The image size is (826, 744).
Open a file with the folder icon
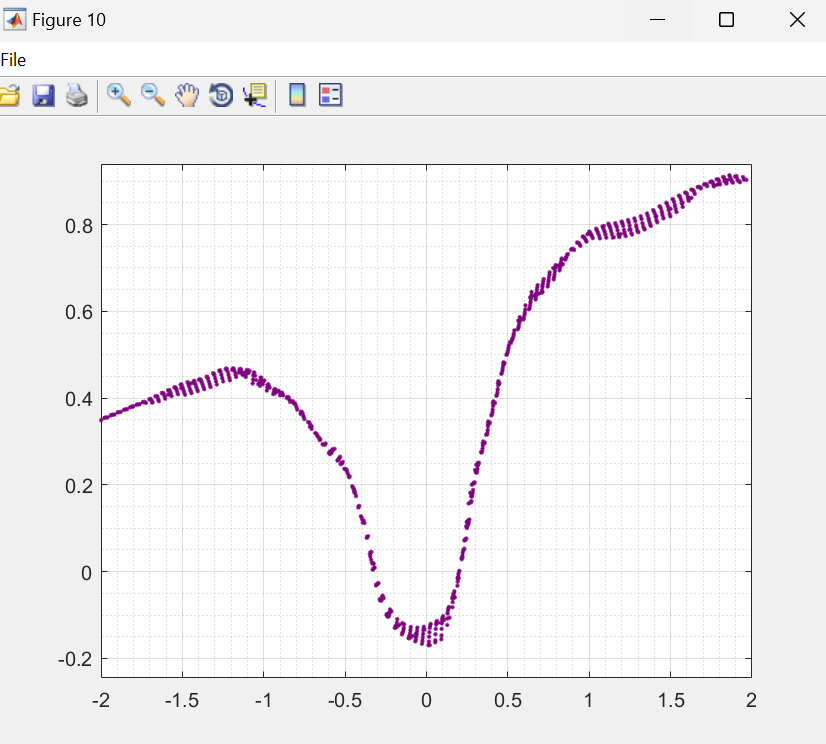[9, 96]
